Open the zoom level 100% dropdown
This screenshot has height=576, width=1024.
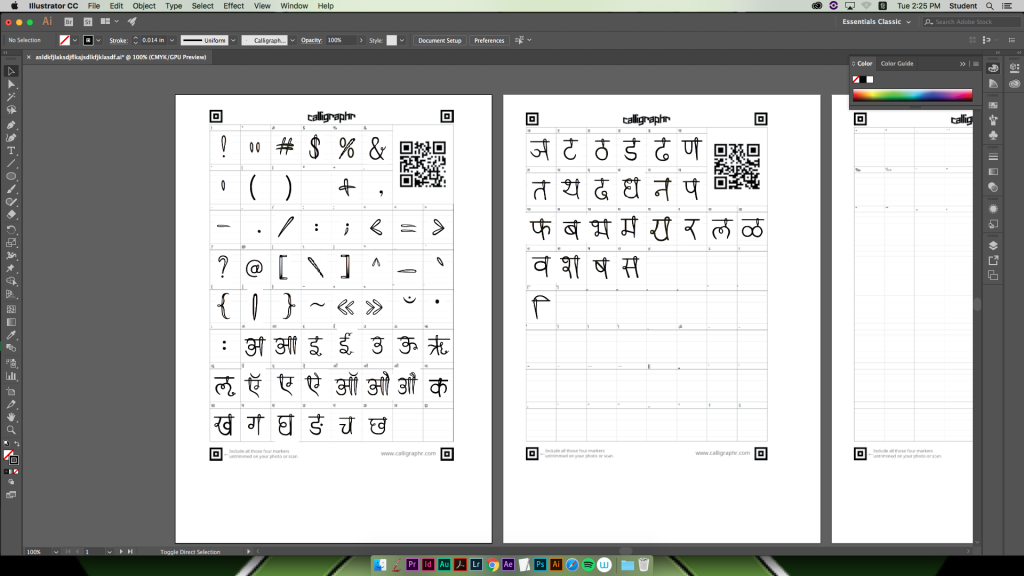[x=56, y=552]
